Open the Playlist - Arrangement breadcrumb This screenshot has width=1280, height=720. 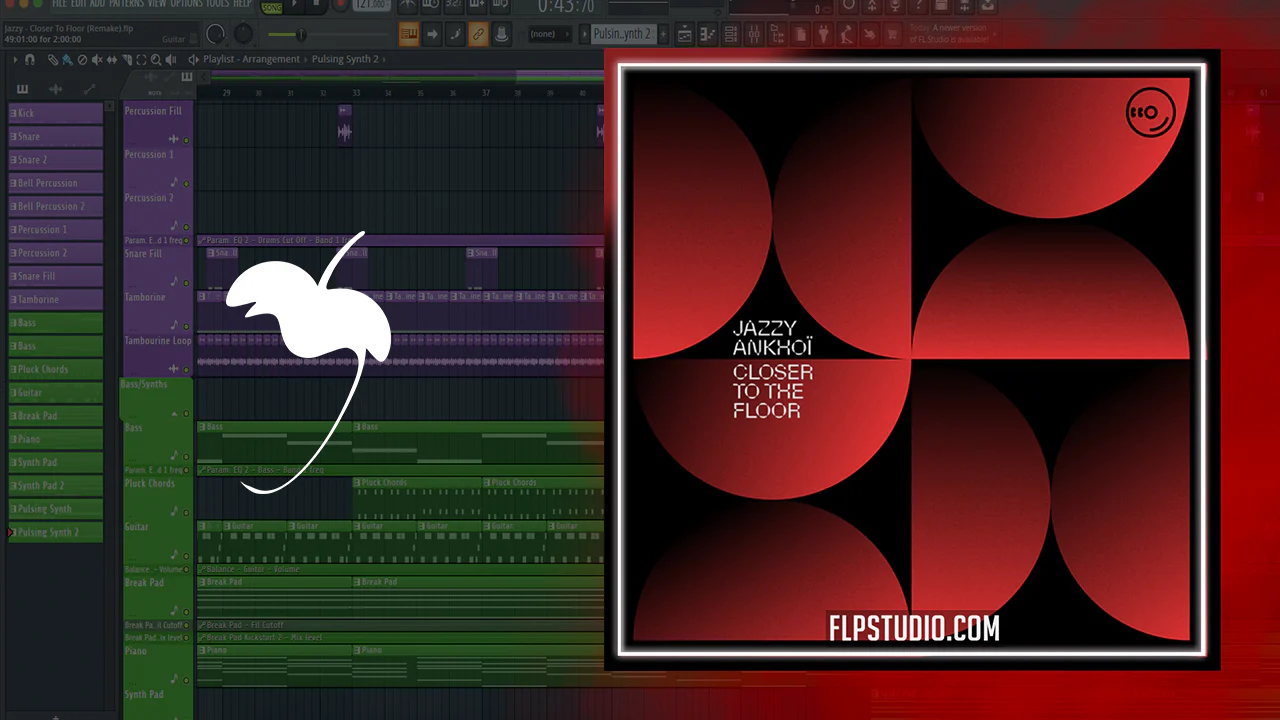251,60
